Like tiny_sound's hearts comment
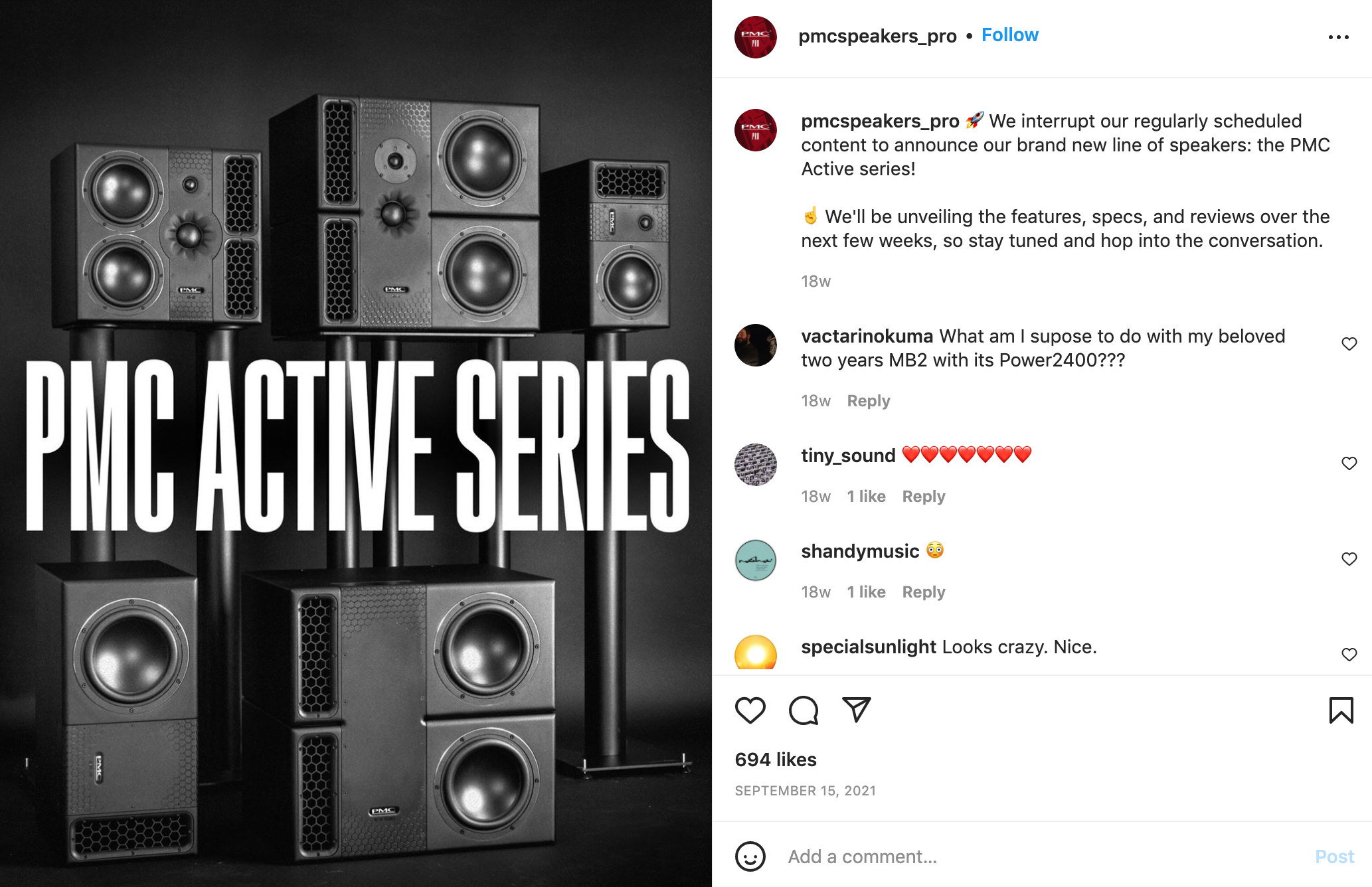The height and width of the screenshot is (887, 1372). (1349, 463)
